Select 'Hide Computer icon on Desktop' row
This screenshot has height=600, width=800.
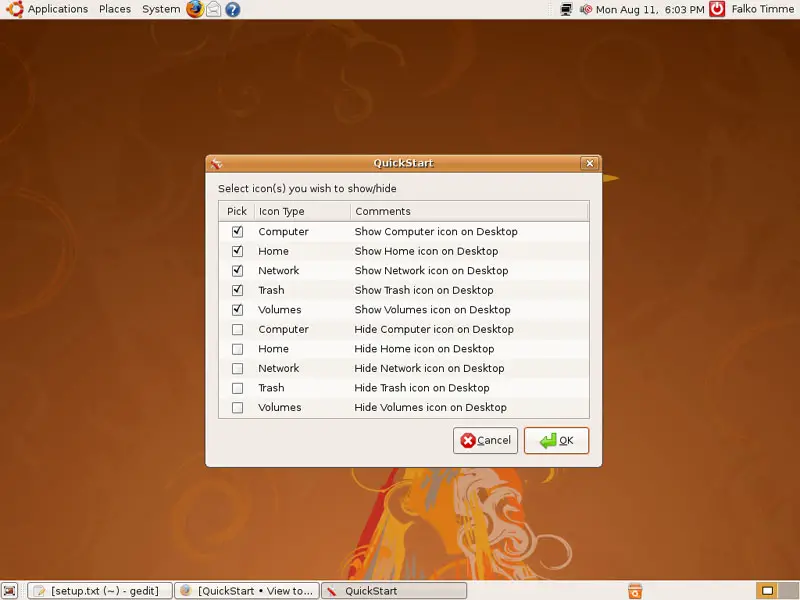[404, 330]
